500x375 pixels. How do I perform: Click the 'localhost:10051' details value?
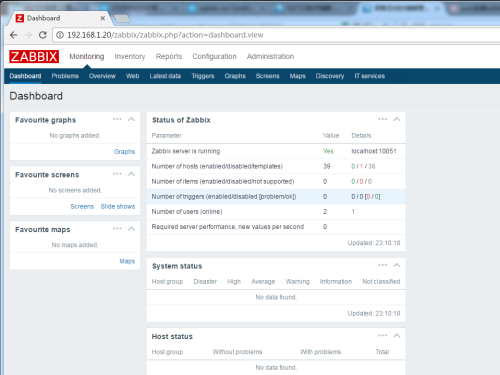pos(374,151)
